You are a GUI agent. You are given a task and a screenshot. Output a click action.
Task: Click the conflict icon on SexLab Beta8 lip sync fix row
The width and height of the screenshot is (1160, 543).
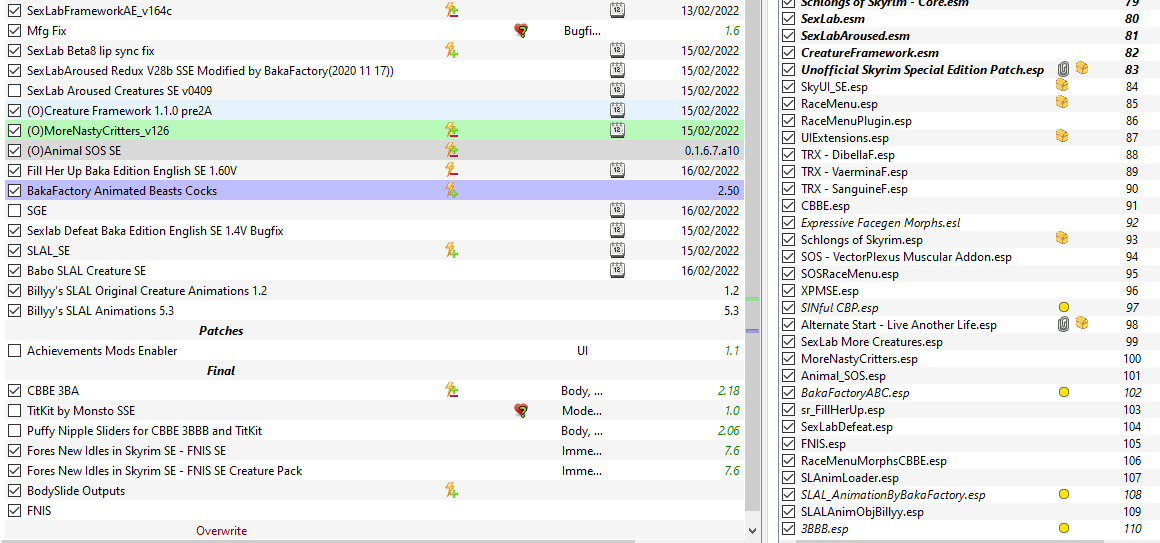pos(451,50)
